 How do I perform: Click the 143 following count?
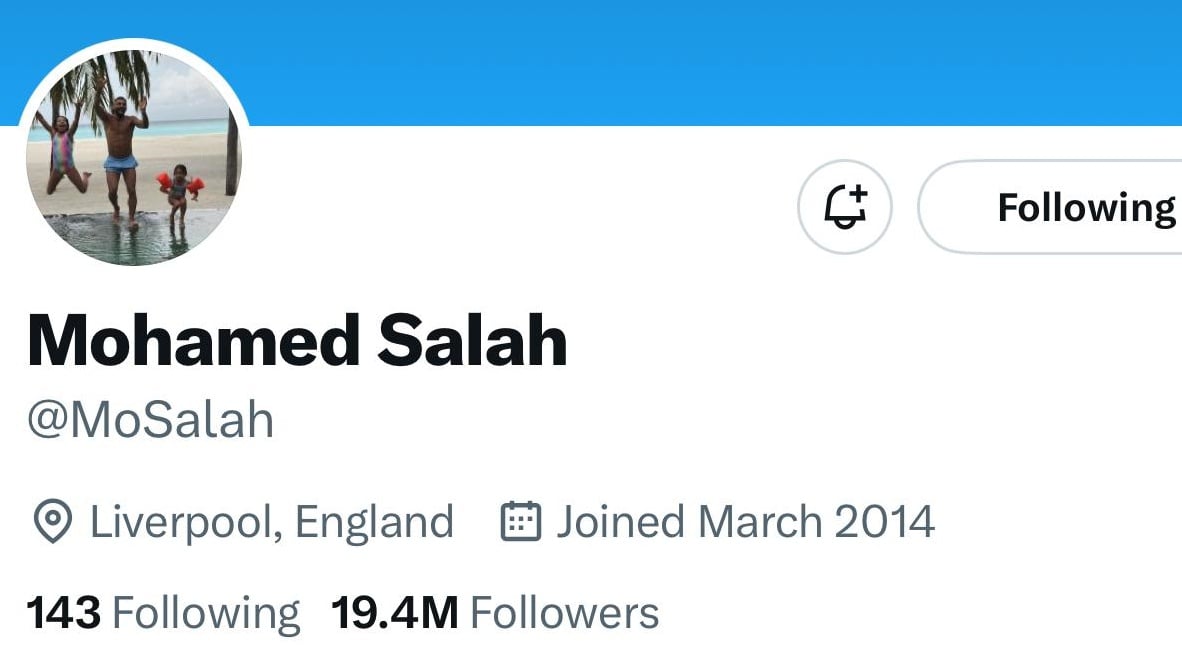(63, 612)
